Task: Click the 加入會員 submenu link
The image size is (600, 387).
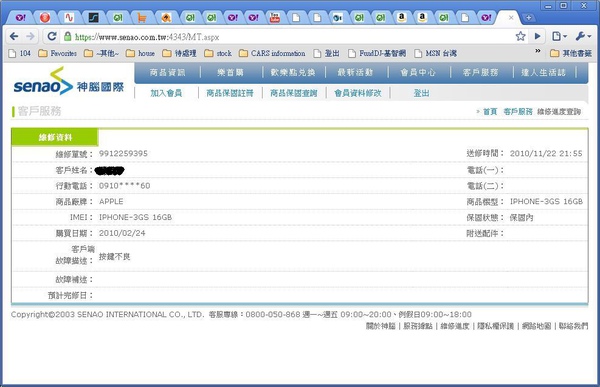Action: pos(166,93)
